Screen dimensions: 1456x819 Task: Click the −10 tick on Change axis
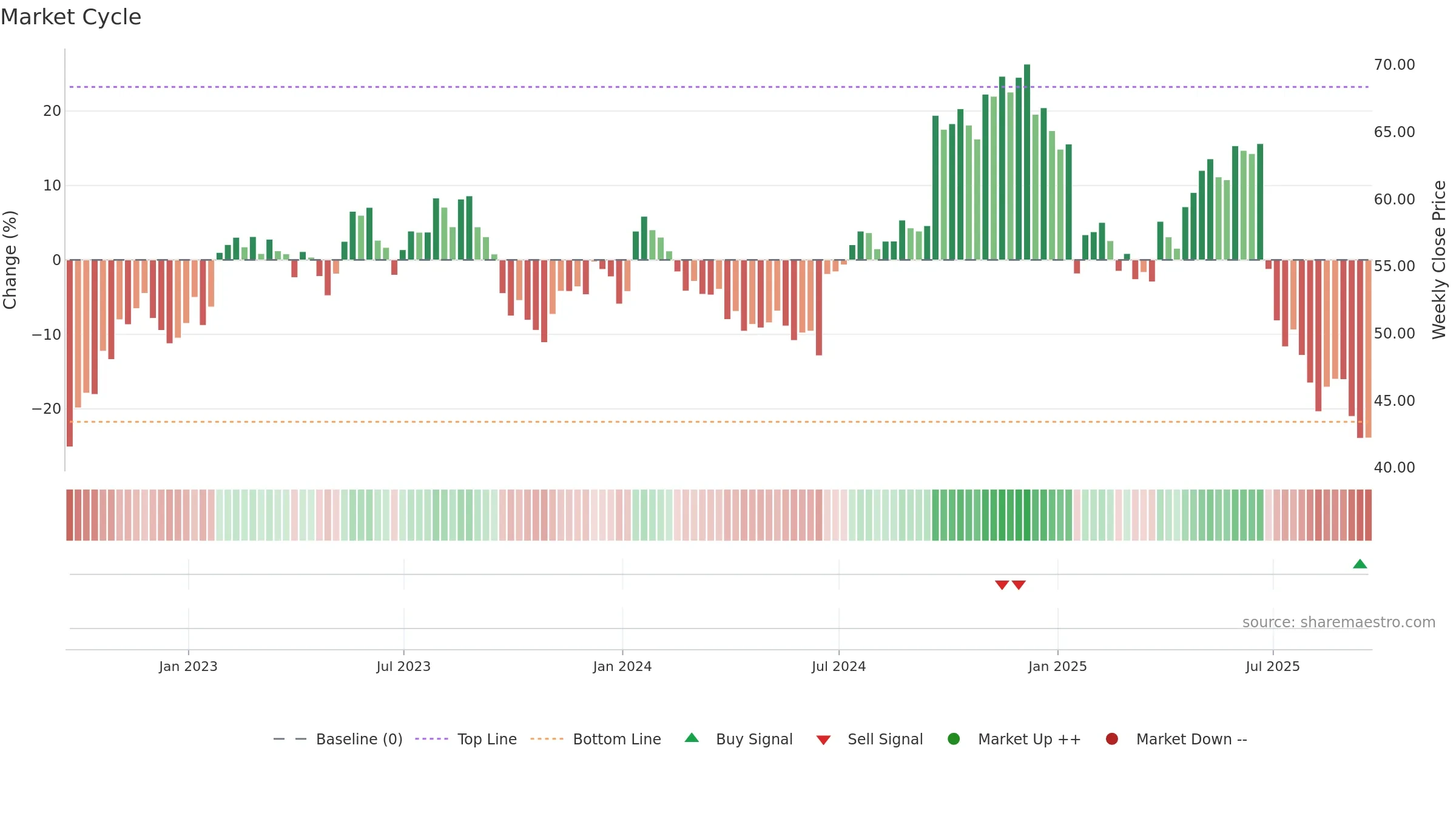[47, 334]
